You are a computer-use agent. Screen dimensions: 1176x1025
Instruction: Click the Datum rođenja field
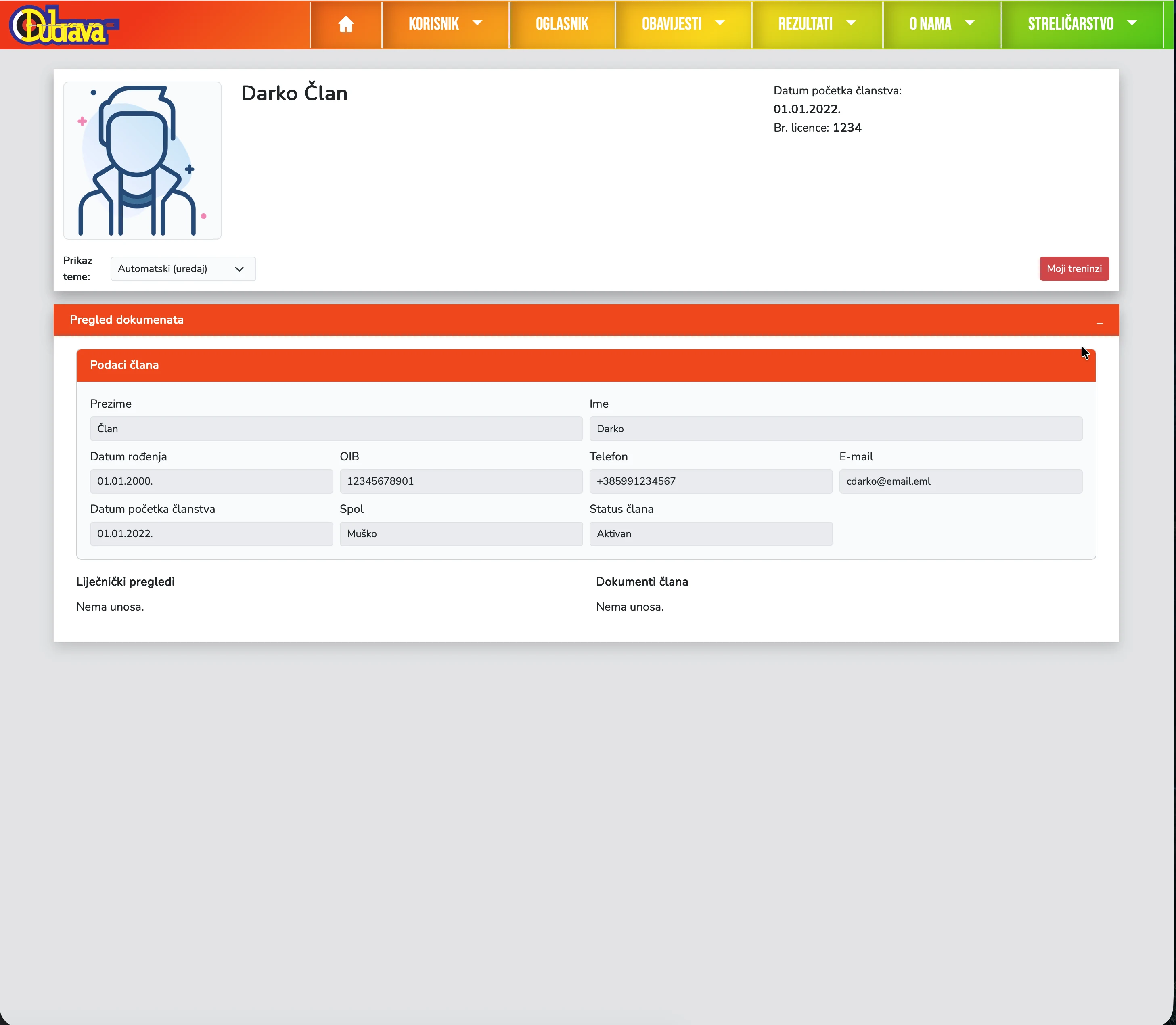[211, 481]
